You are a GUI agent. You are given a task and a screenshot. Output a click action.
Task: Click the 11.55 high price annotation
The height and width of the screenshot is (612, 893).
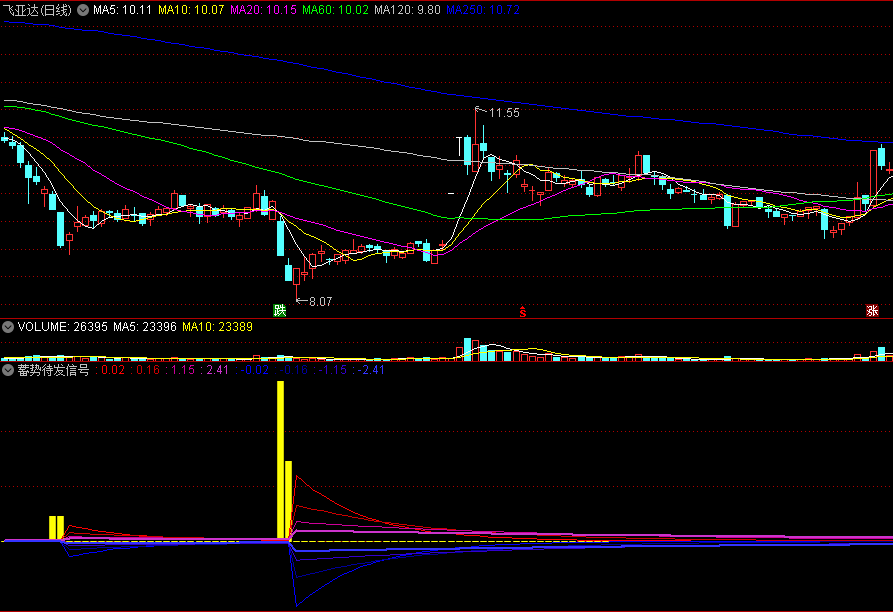[504, 113]
